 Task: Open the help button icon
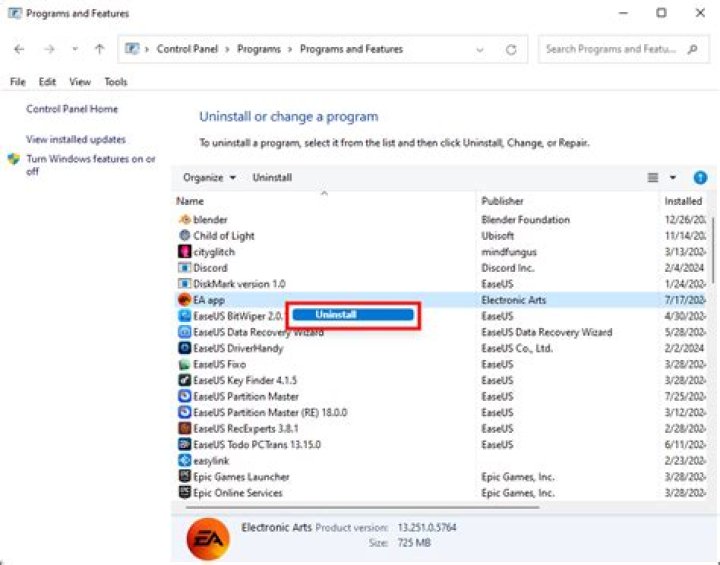tap(700, 178)
